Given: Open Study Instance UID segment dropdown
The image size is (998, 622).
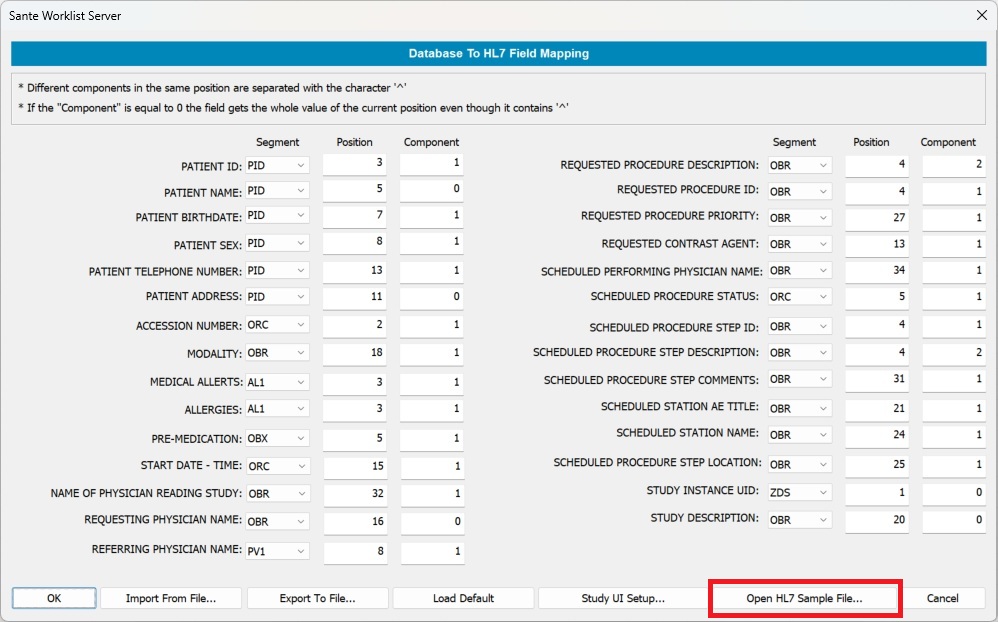Looking at the screenshot, I should pyautogui.click(x=799, y=492).
